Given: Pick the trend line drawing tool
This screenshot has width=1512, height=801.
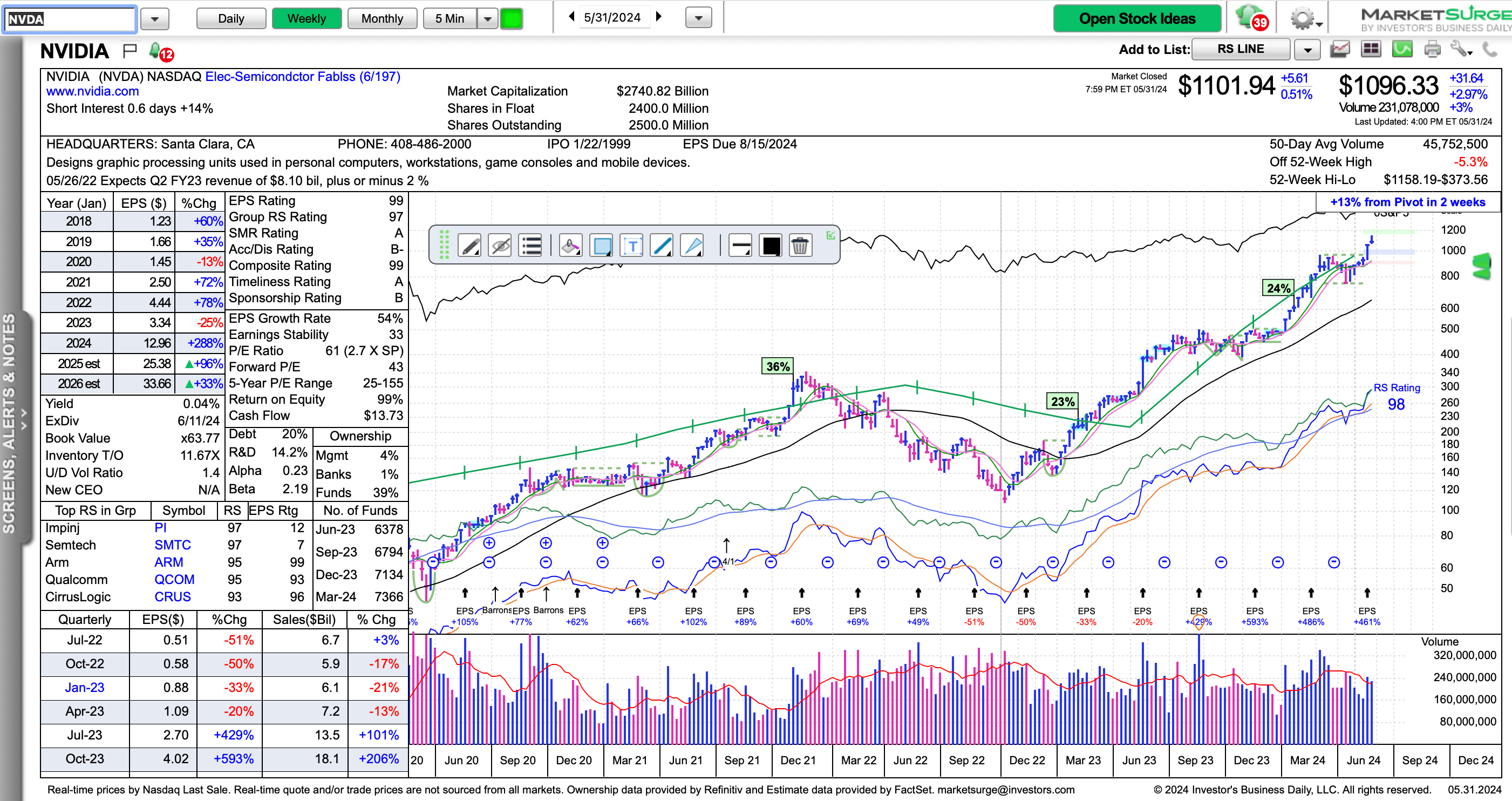Looking at the screenshot, I should point(662,246).
